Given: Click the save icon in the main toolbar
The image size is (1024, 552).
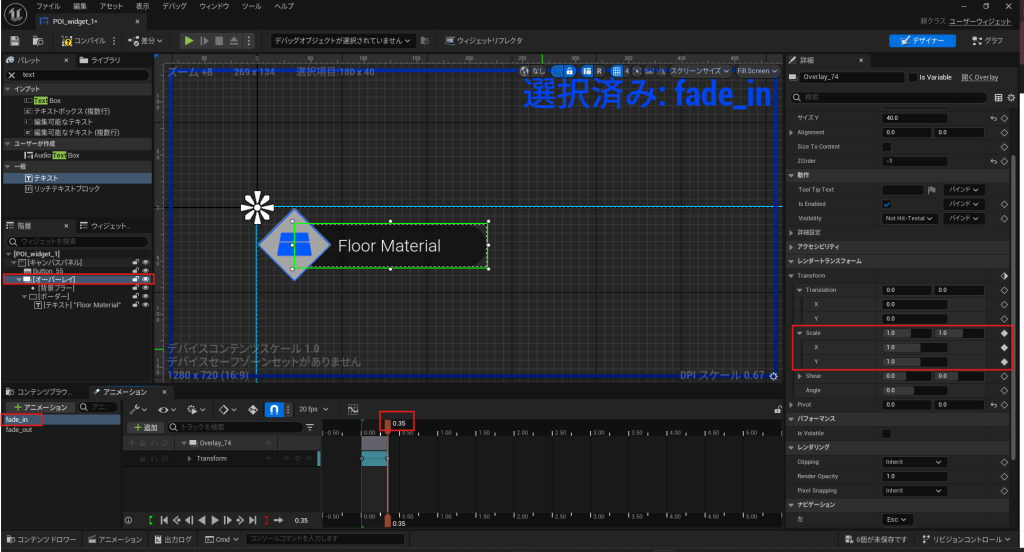Looking at the screenshot, I should coord(15,41).
